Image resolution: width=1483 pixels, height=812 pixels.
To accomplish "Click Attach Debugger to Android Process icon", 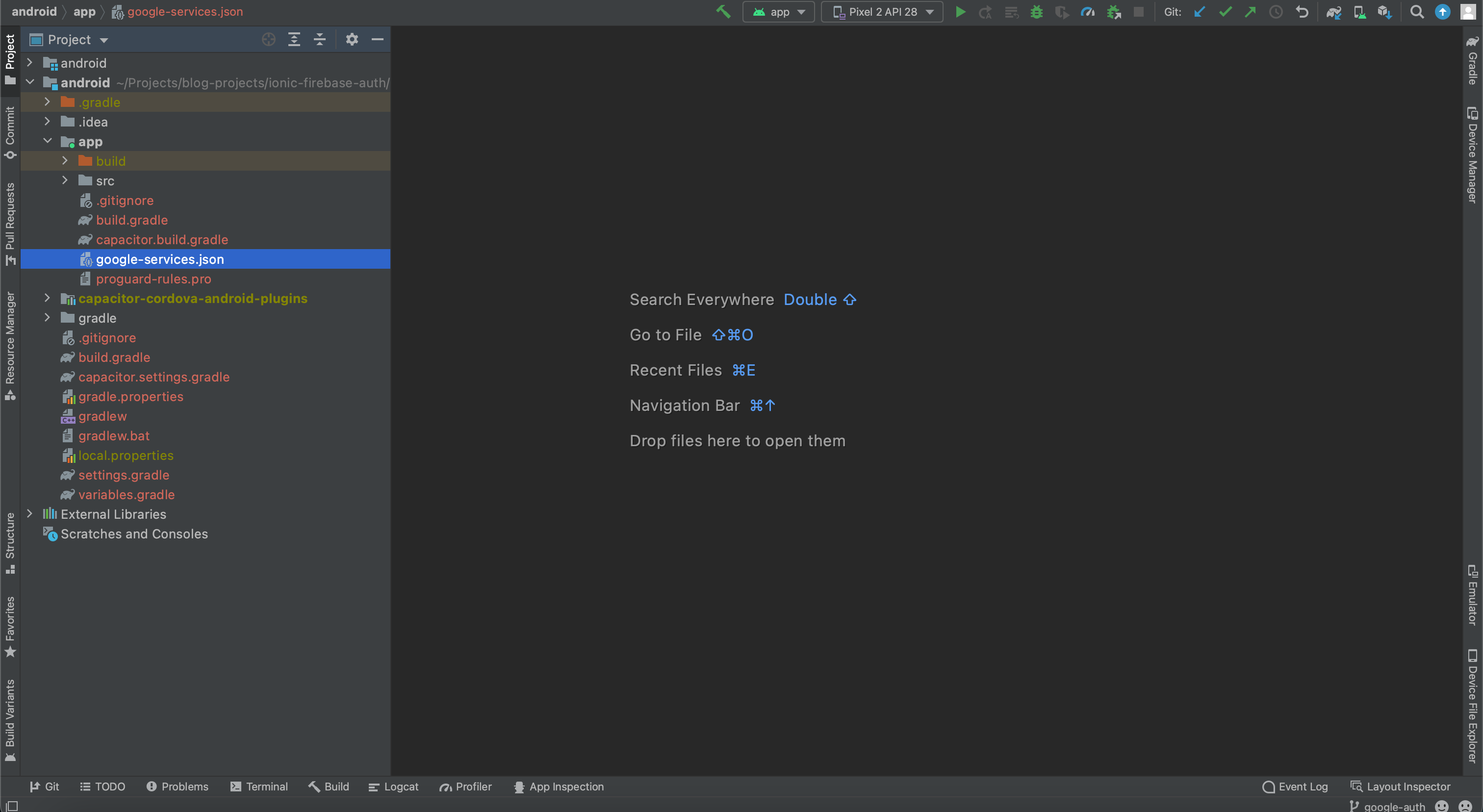I will pos(1113,11).
